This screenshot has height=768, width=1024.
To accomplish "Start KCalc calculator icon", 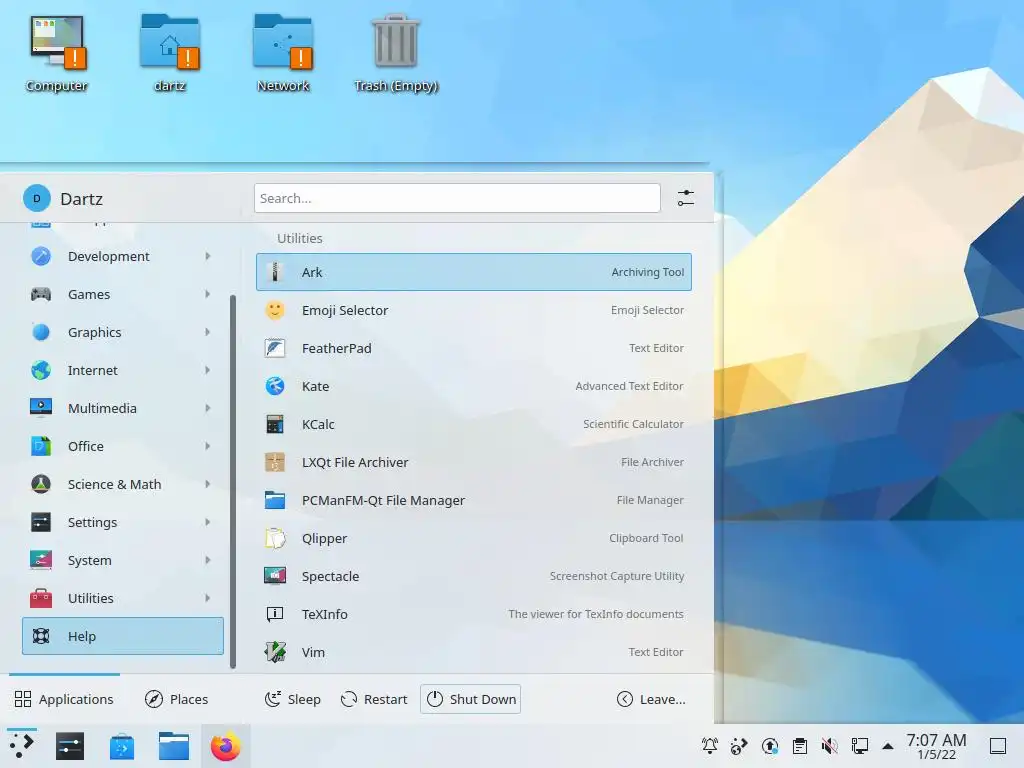I will (275, 424).
